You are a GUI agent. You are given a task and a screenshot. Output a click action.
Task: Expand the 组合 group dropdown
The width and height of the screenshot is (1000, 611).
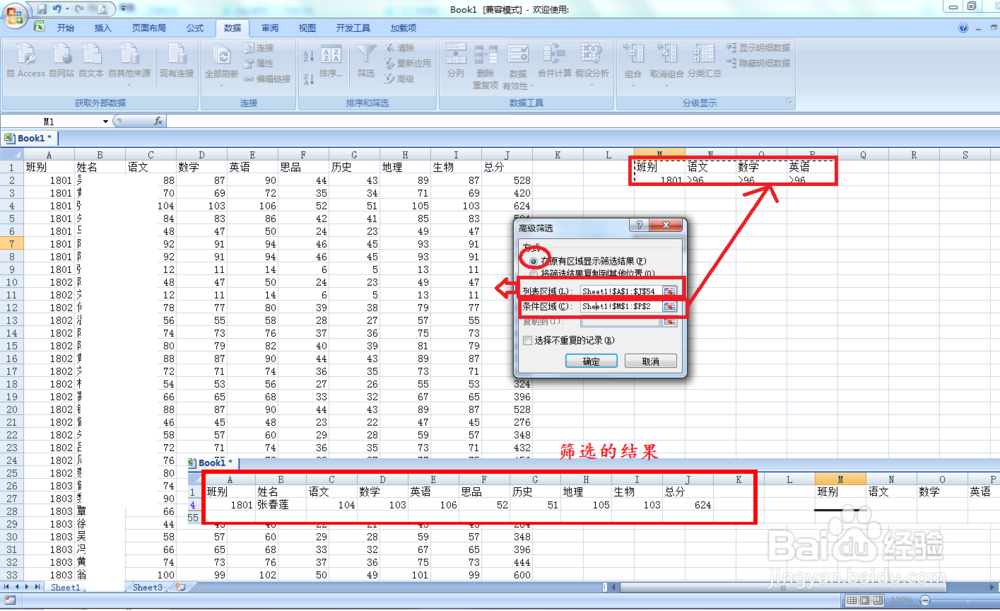633,84
